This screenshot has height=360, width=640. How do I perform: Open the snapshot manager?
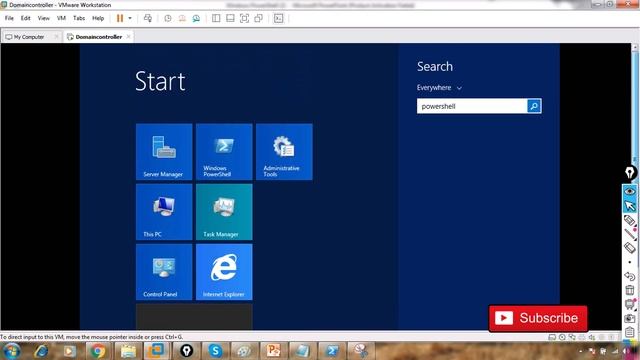[196, 18]
